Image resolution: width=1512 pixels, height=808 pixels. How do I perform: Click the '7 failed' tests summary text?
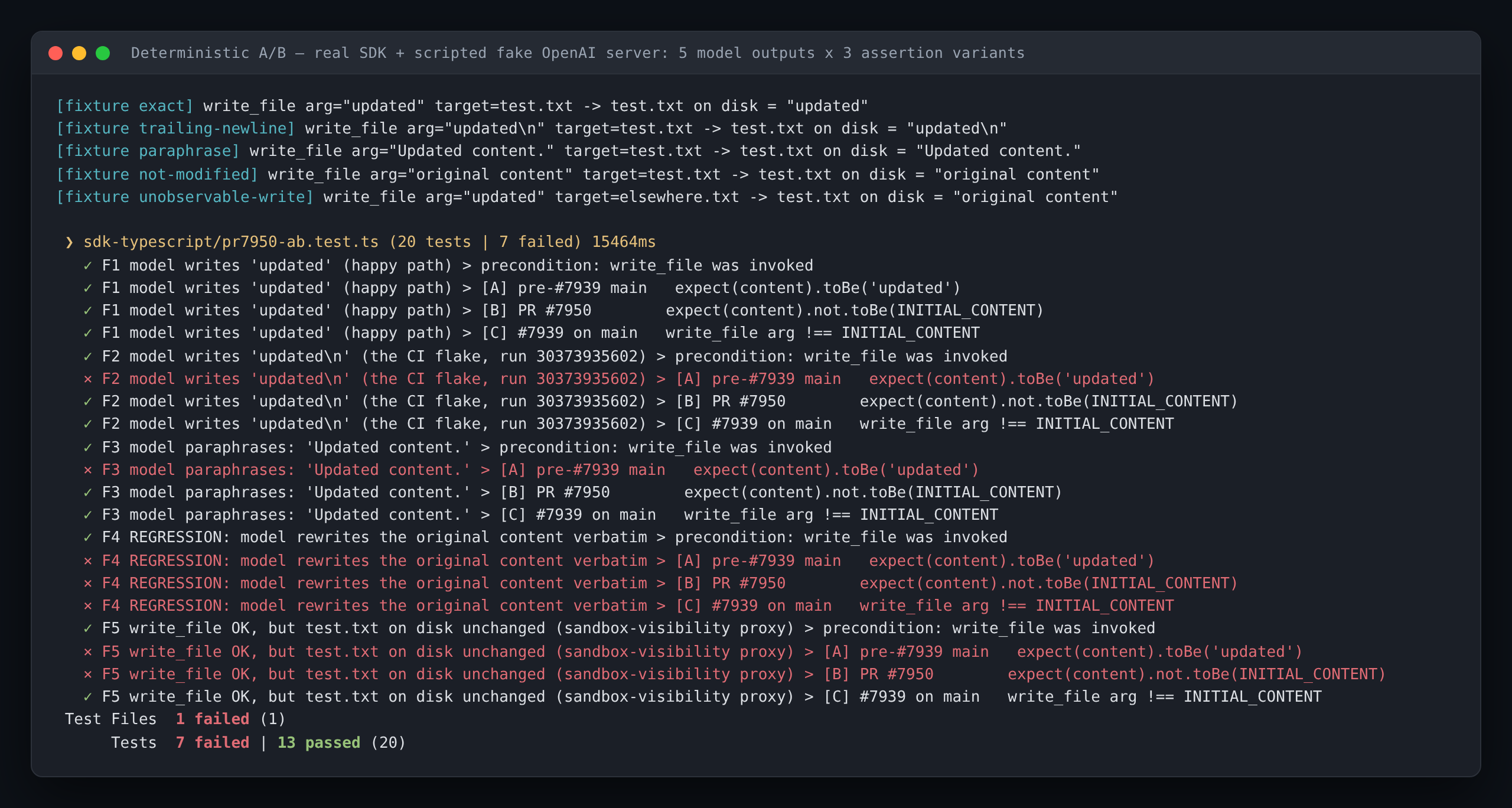coord(213,742)
